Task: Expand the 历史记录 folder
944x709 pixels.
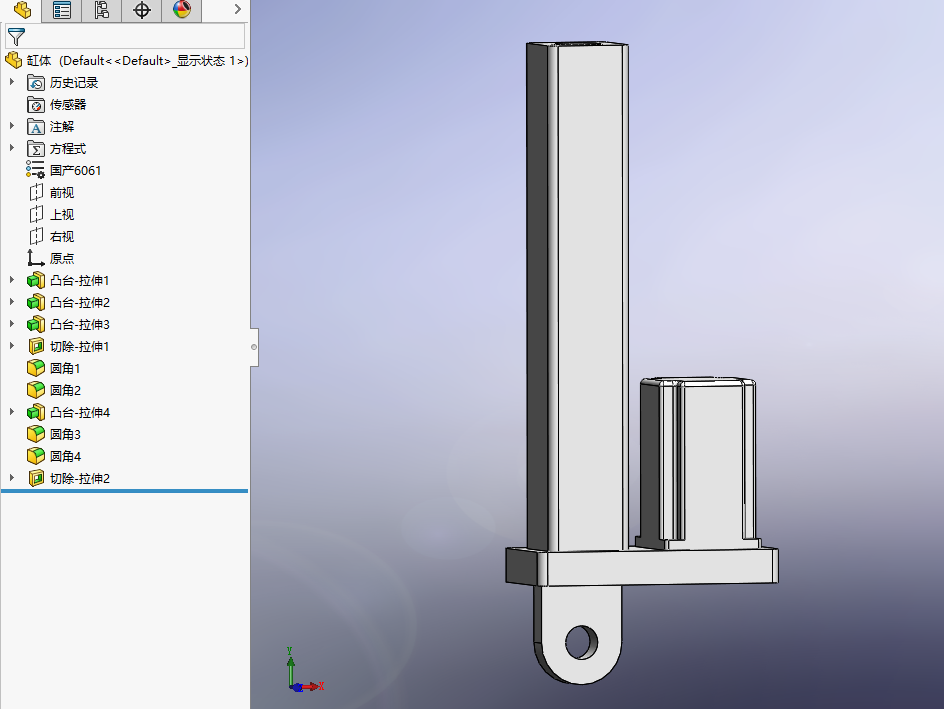Action: [12, 82]
